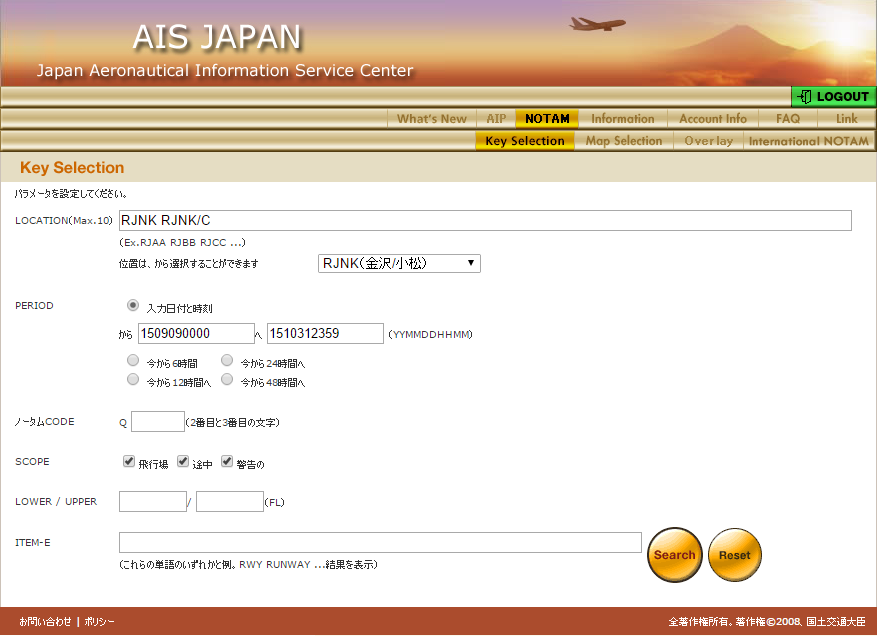877x636 pixels.
Task: Switch to Overlay sub-tab
Action: [708, 141]
